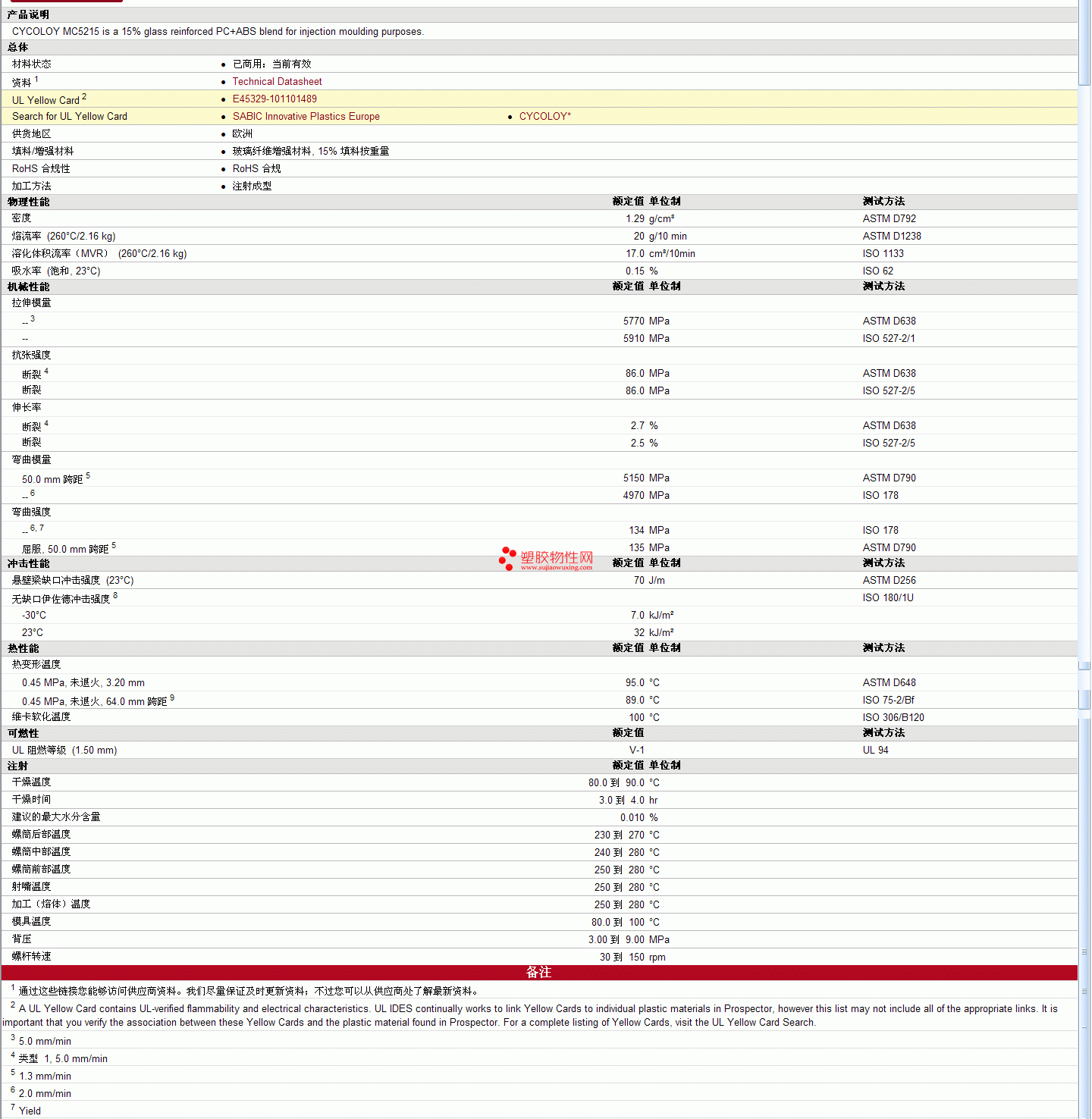Select the 物理性能 section header
This screenshot has height=1119, width=1092.
pos(28,202)
